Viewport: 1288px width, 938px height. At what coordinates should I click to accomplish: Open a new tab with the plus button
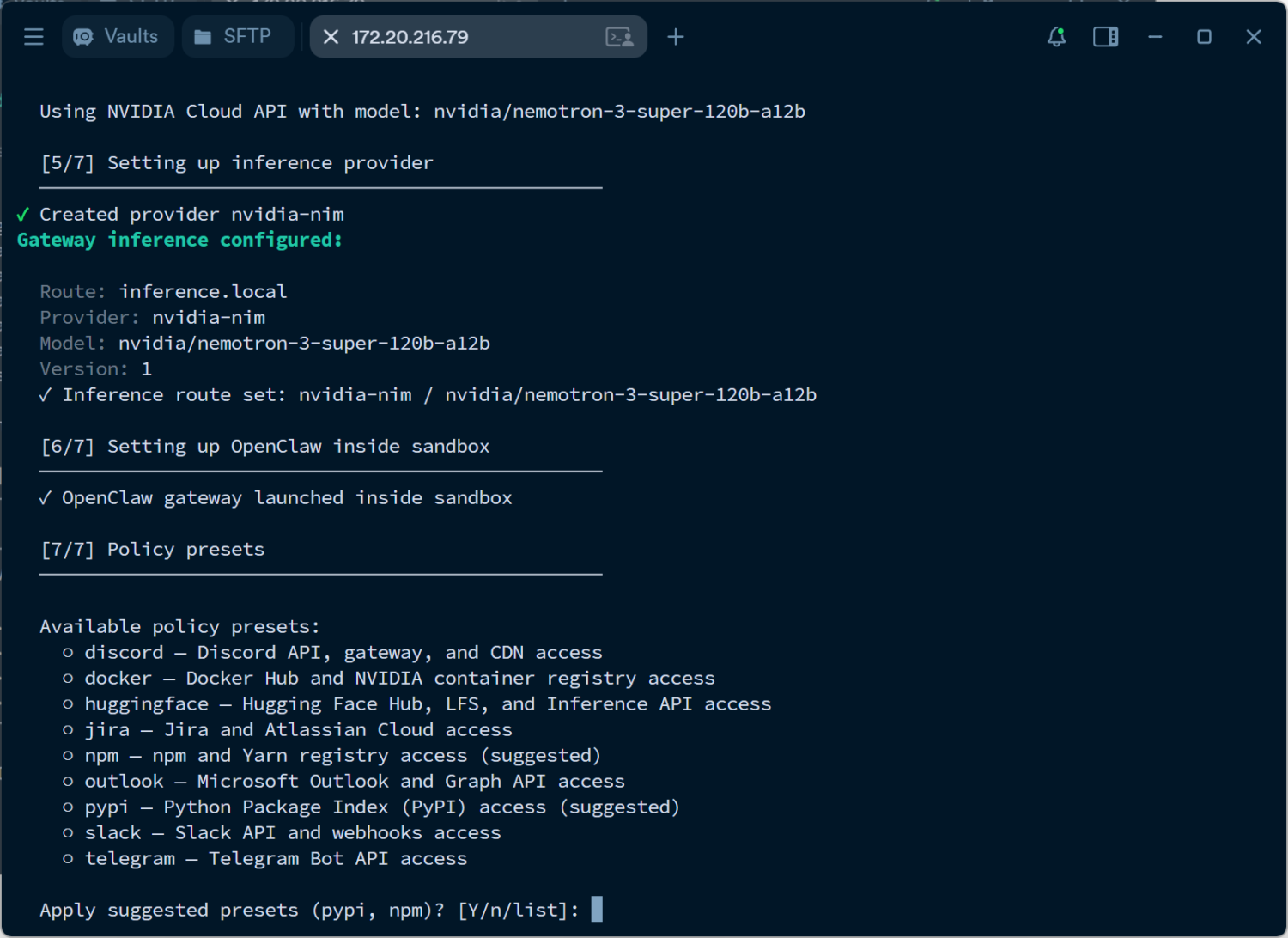coord(676,37)
